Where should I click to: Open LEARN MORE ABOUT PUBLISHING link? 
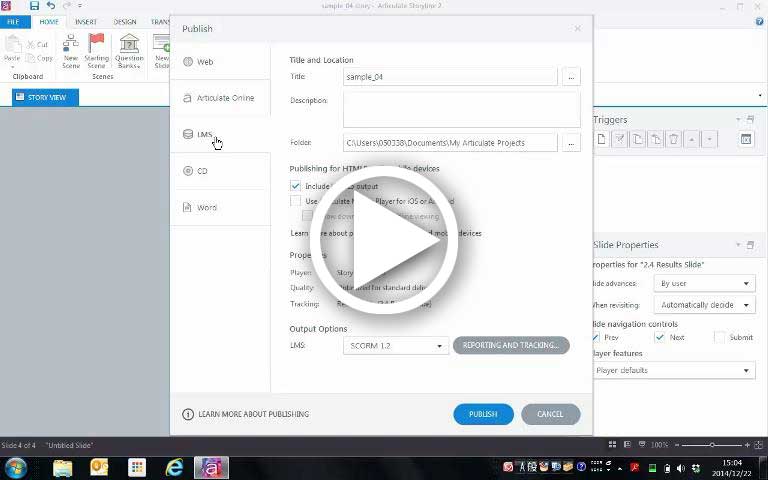(x=245, y=414)
